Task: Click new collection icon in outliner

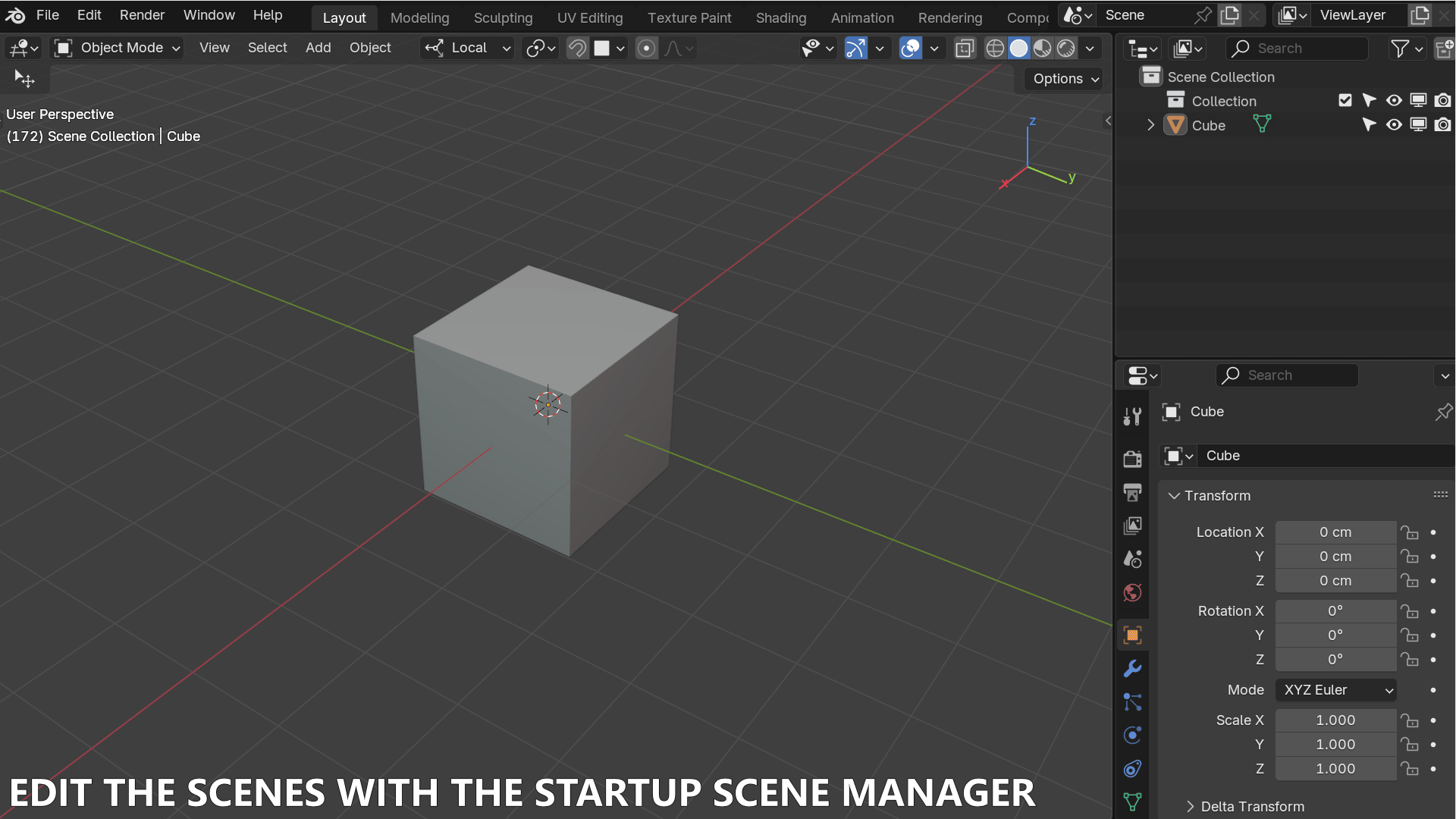Action: click(1444, 48)
